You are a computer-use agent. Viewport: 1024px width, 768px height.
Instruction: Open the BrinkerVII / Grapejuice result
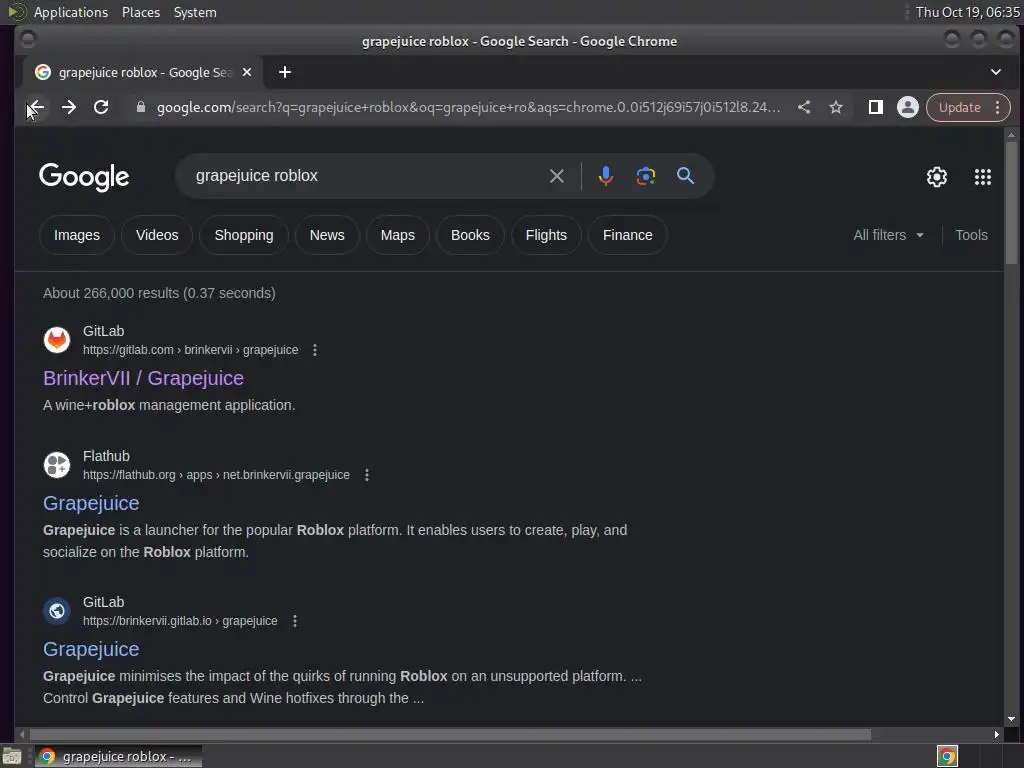click(144, 378)
